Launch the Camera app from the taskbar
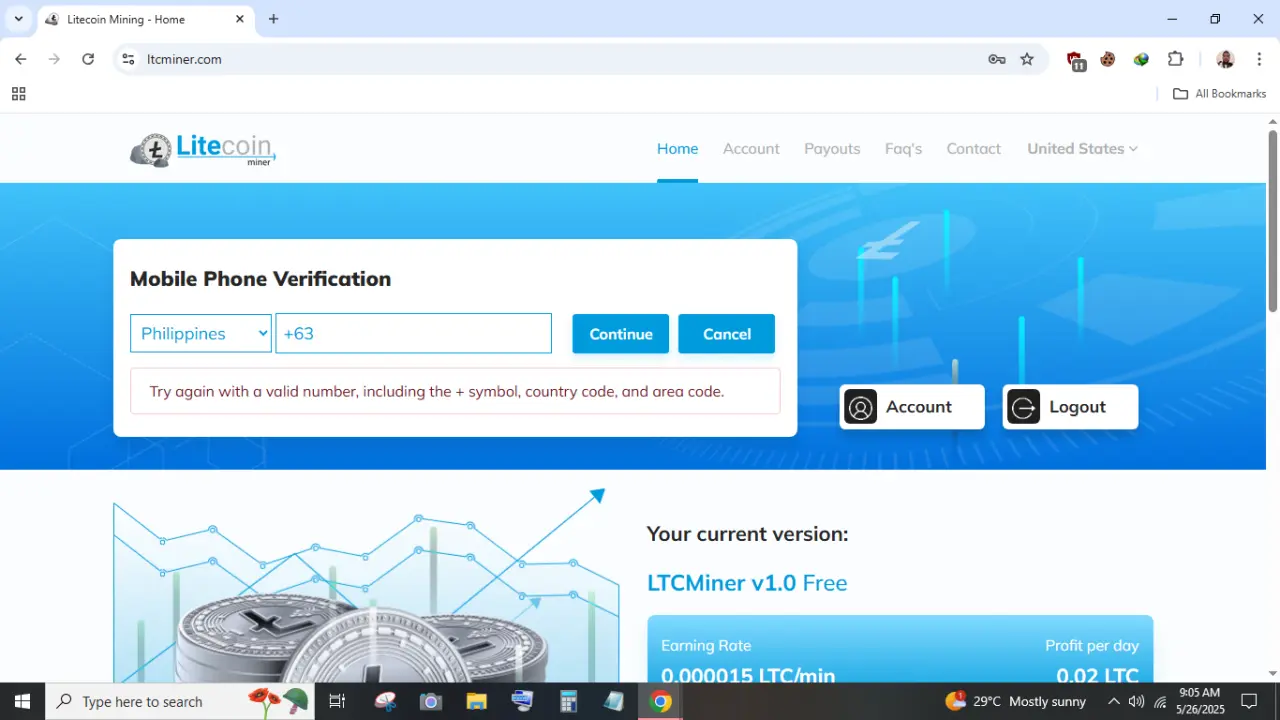This screenshot has width=1280, height=720. pos(431,701)
